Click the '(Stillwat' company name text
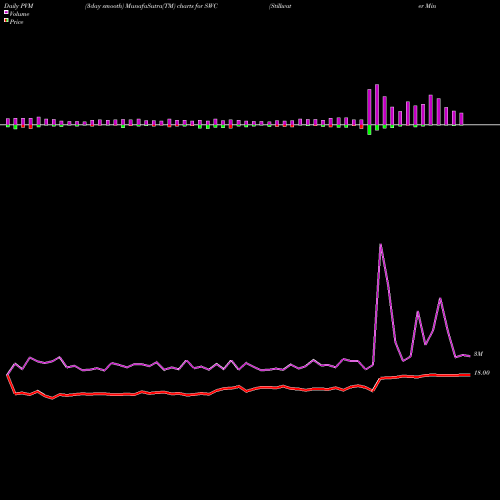Screen dimensions: 500x500 280,6
